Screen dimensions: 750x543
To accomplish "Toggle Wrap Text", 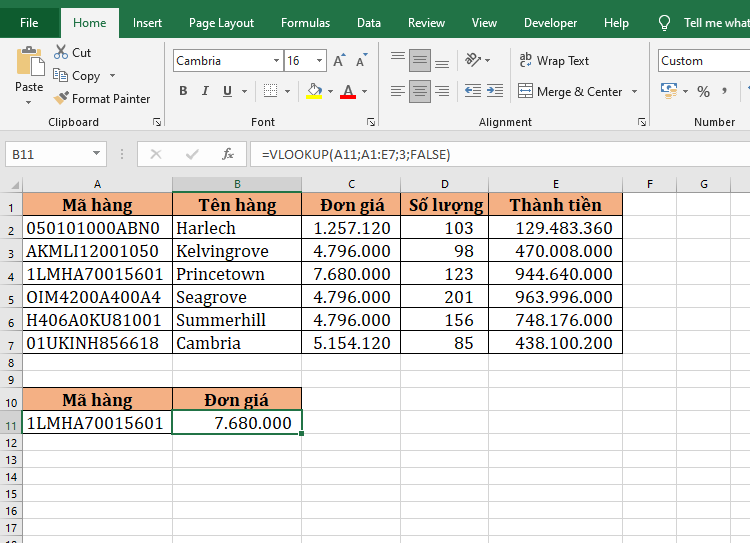I will pyautogui.click(x=554, y=61).
